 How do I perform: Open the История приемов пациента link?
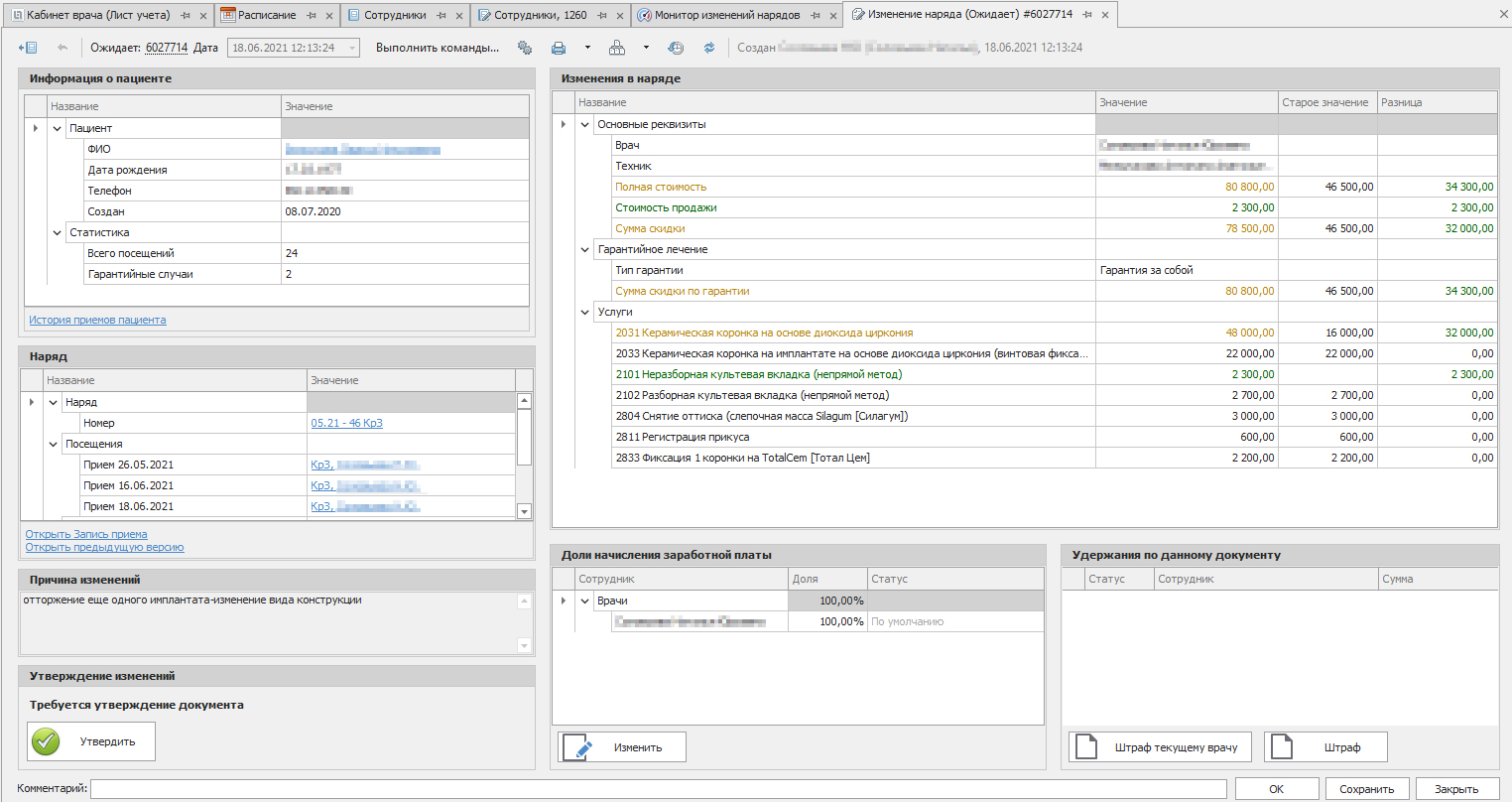(97, 320)
